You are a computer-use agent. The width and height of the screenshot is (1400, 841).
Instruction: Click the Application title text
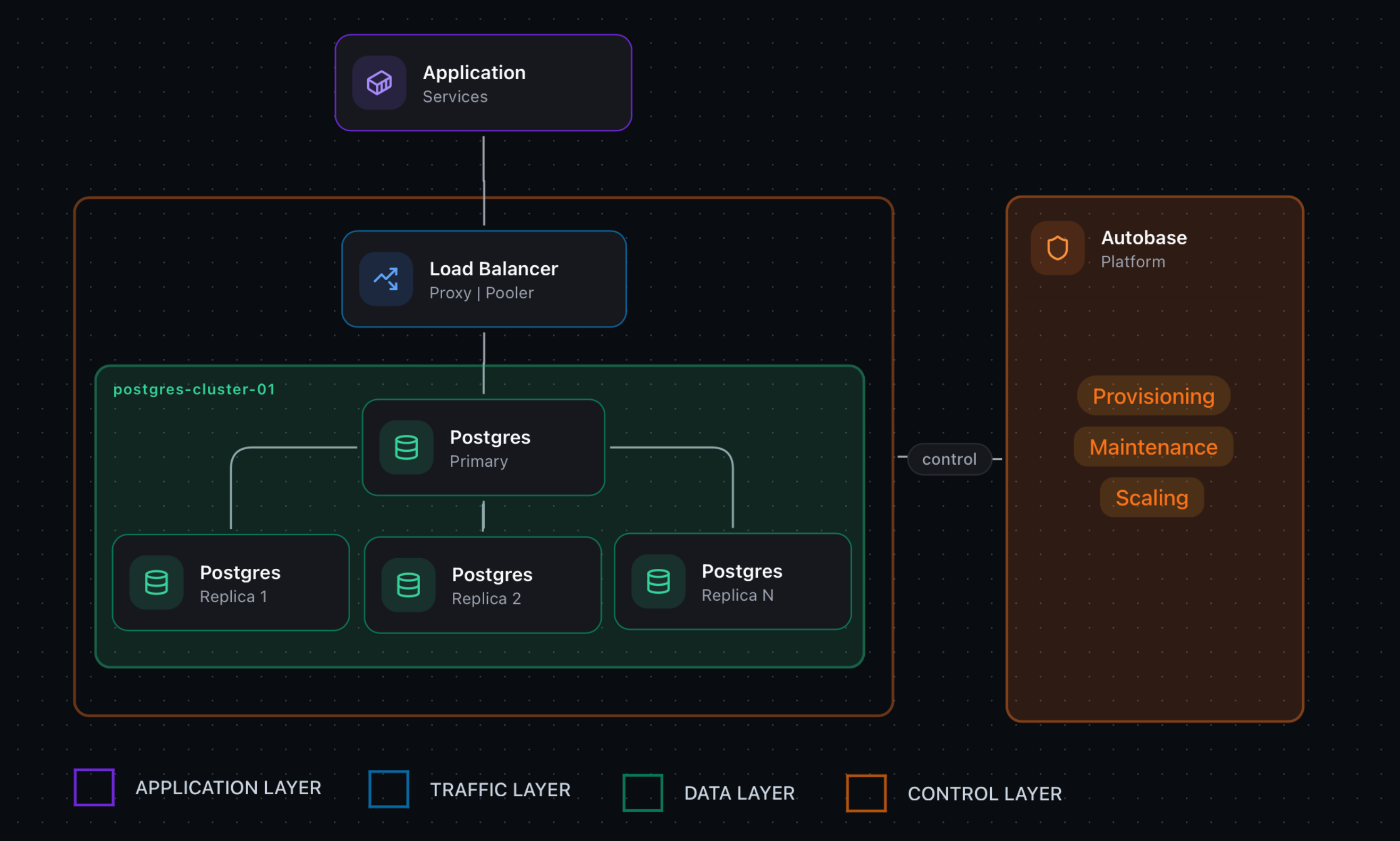[x=474, y=72]
